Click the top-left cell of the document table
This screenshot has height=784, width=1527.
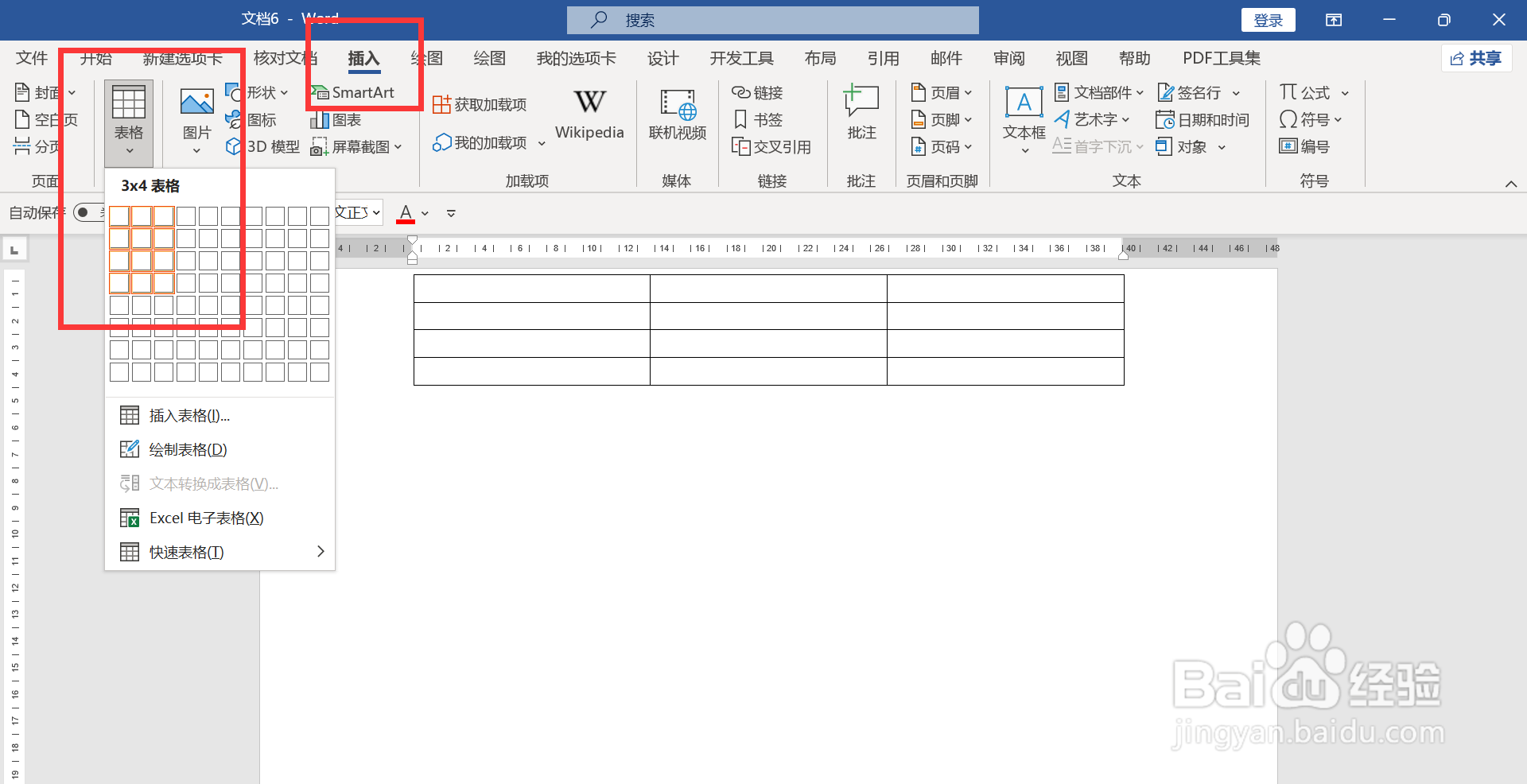(x=532, y=289)
